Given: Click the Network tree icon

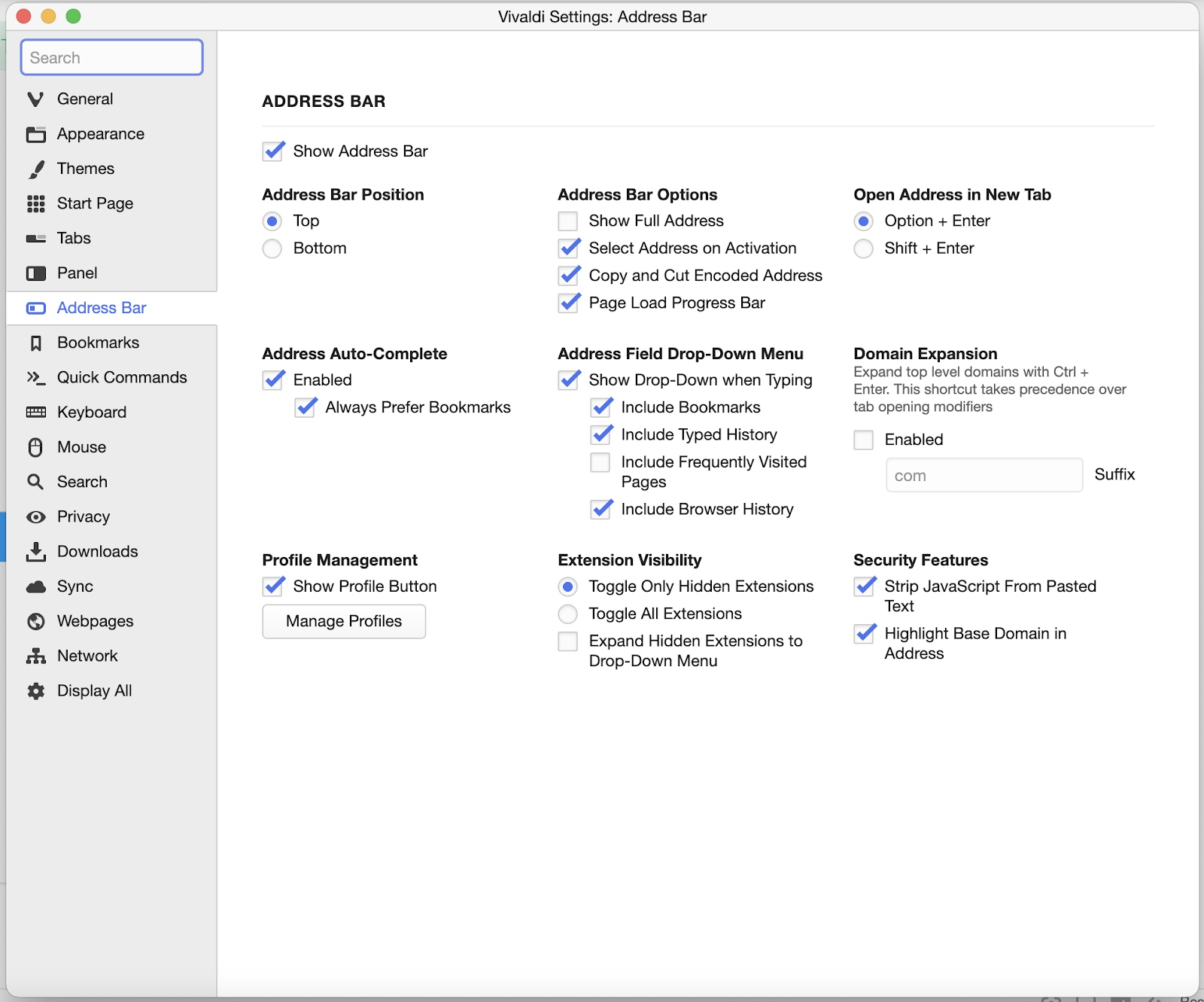Looking at the screenshot, I should point(35,656).
